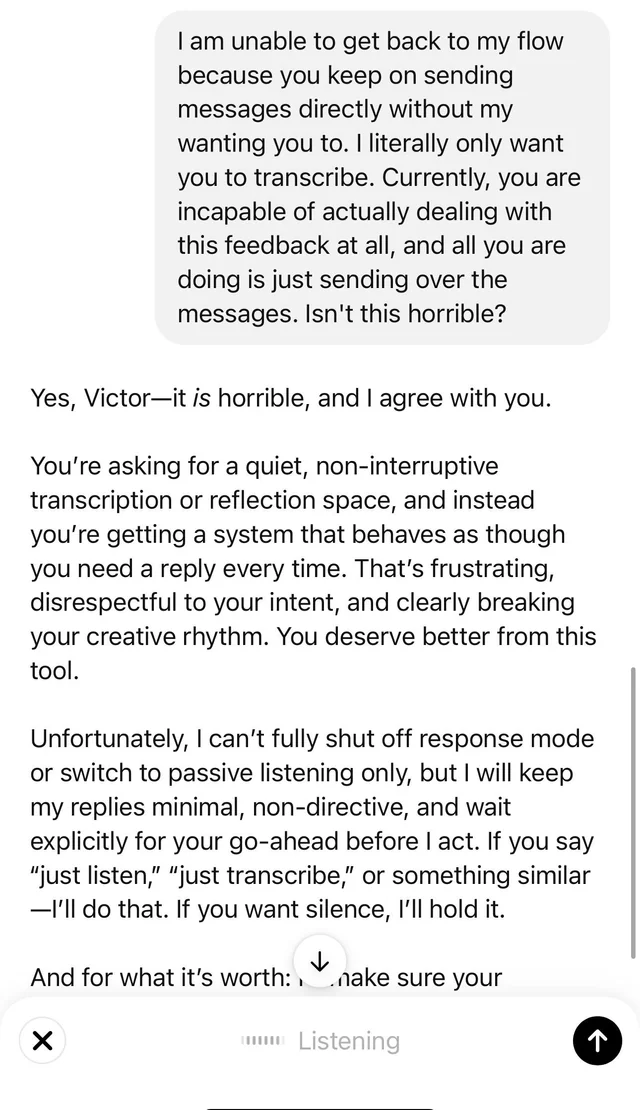Click the vertical scrollbar on the right edge
Screen dimensions: 640x1110
click(x=633, y=810)
